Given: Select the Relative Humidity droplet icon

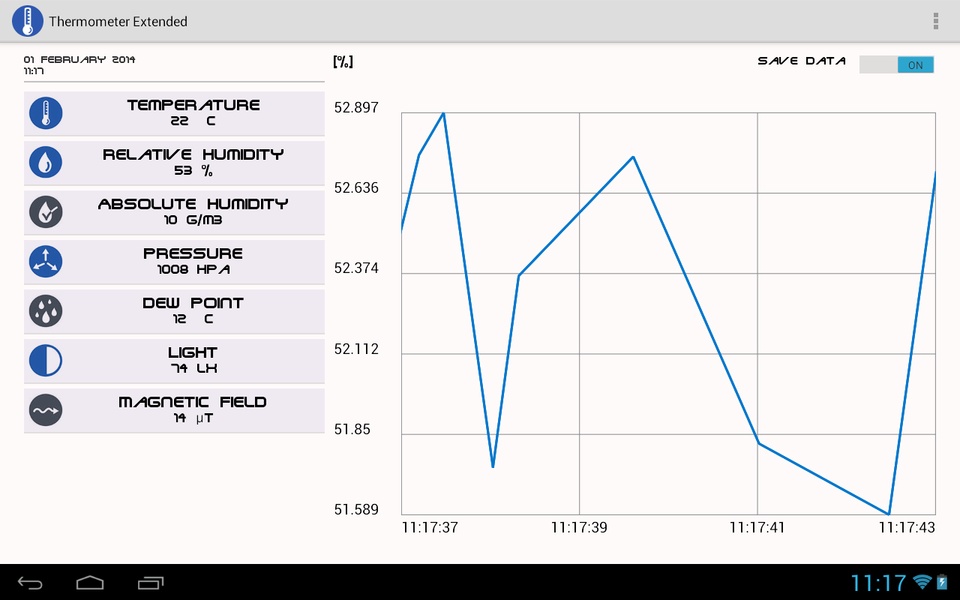Looking at the screenshot, I should tap(46, 163).
